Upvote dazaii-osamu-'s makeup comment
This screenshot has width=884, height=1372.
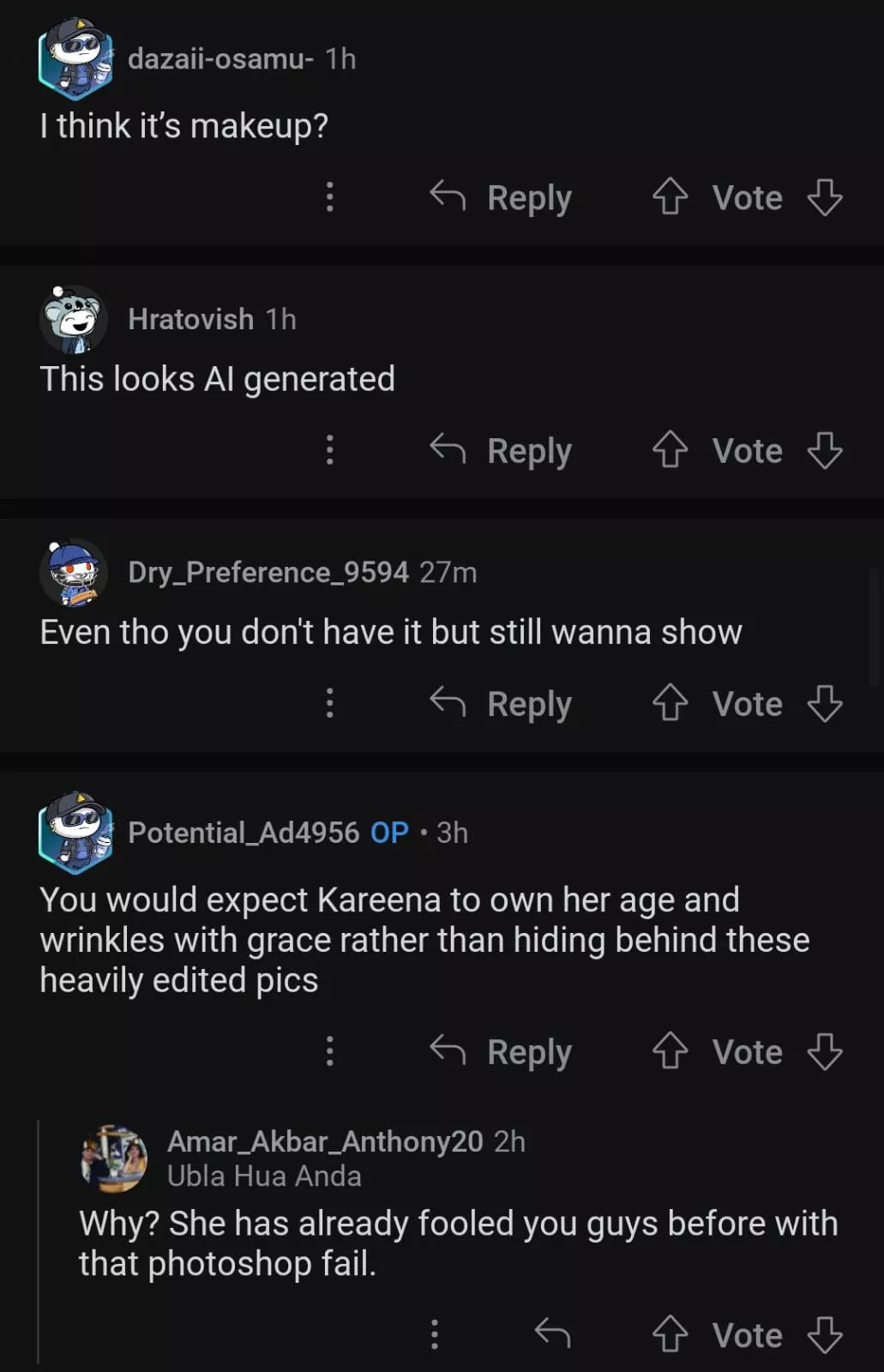(x=670, y=197)
